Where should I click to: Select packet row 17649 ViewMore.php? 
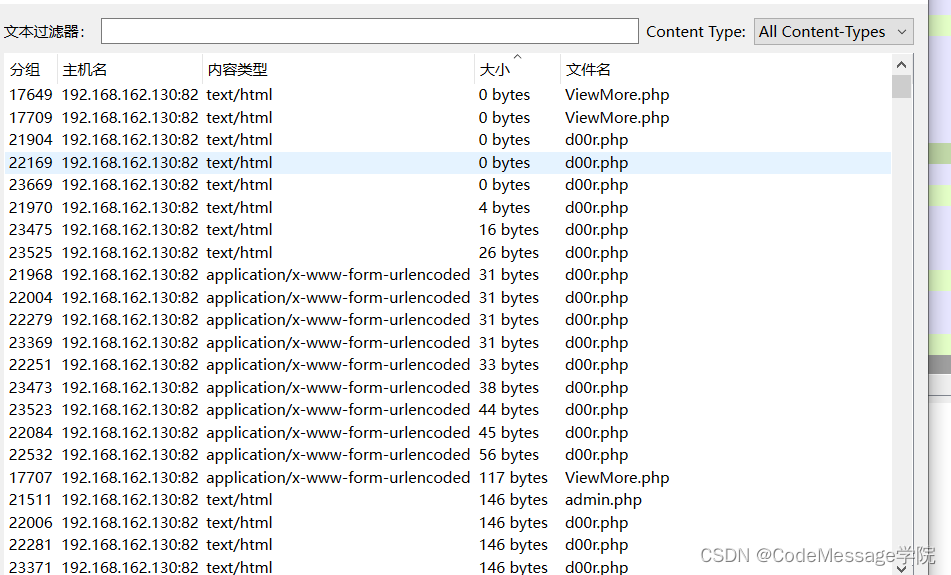(x=448, y=95)
